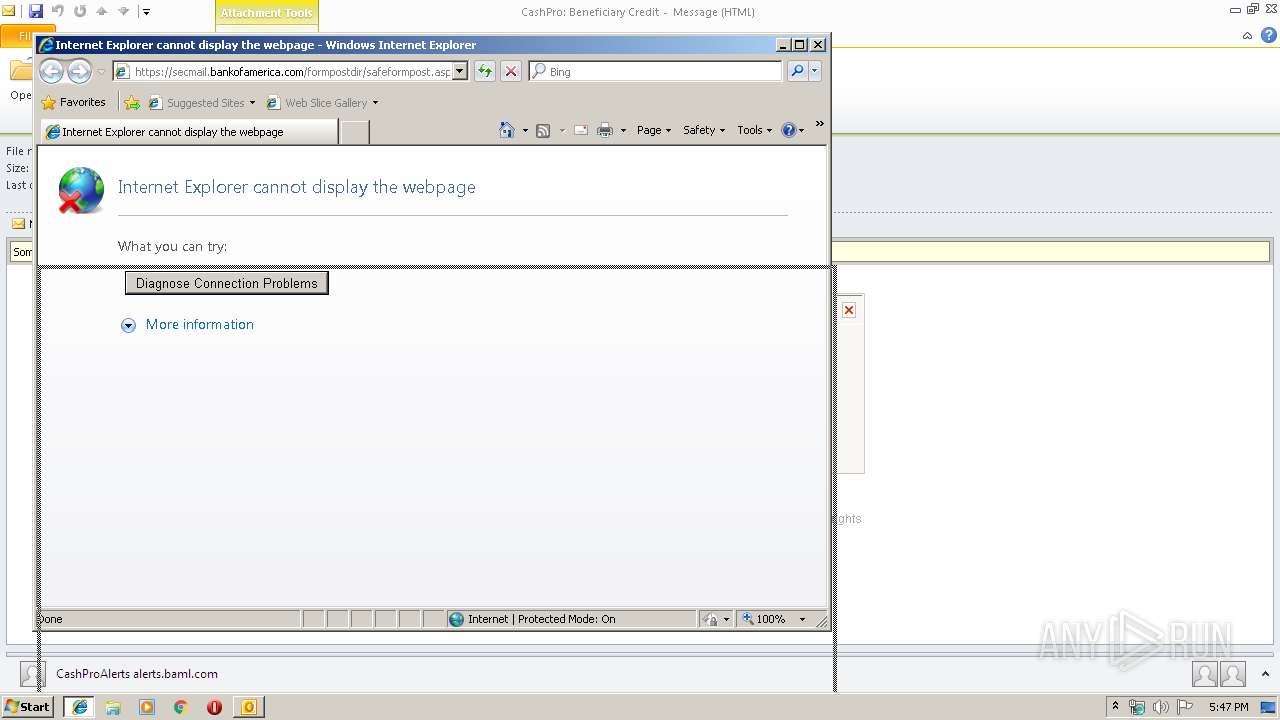Open the recent pages dropdown arrow

pos(101,72)
